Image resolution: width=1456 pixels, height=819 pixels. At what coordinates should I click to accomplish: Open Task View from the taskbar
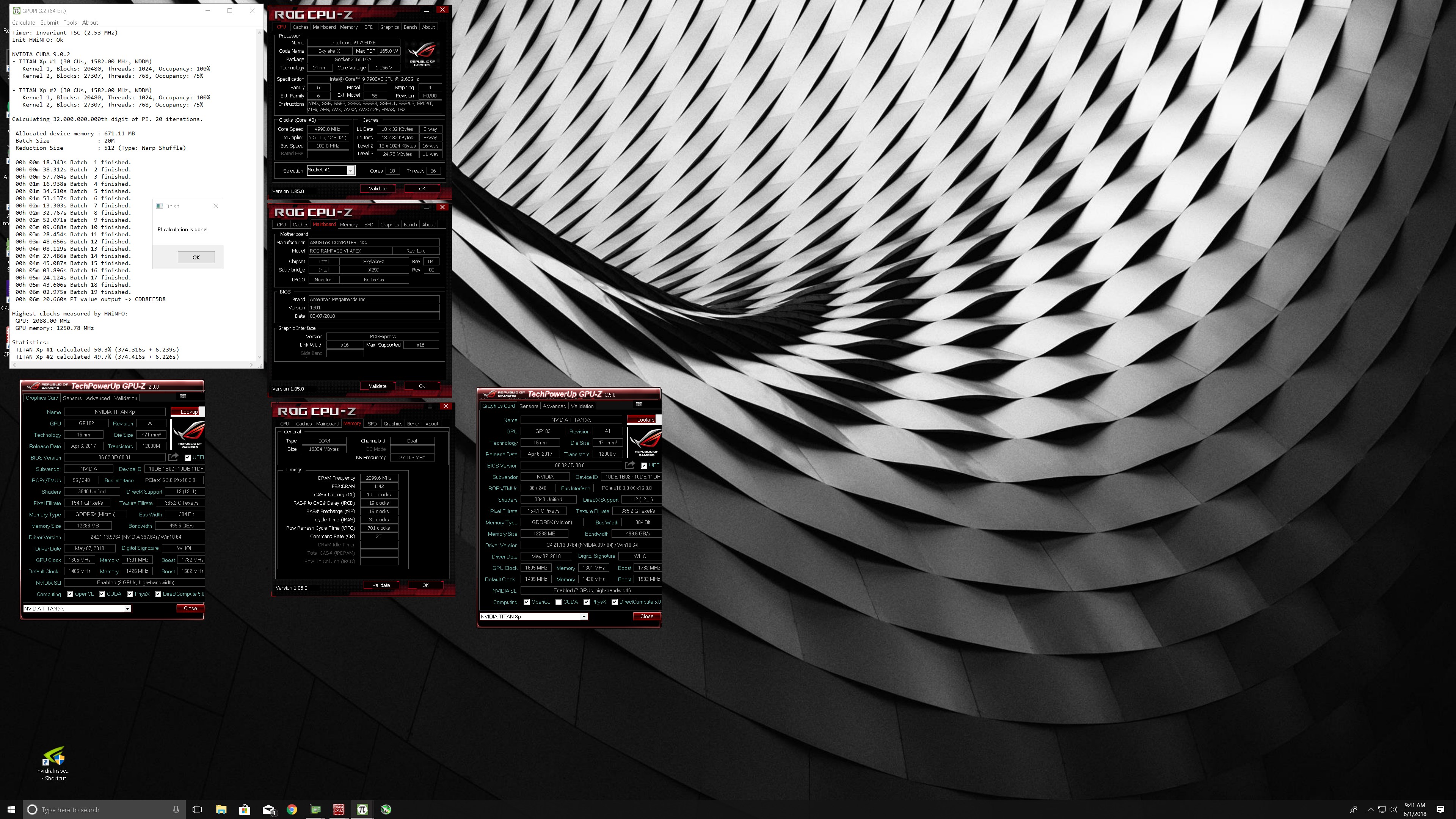click(197, 810)
